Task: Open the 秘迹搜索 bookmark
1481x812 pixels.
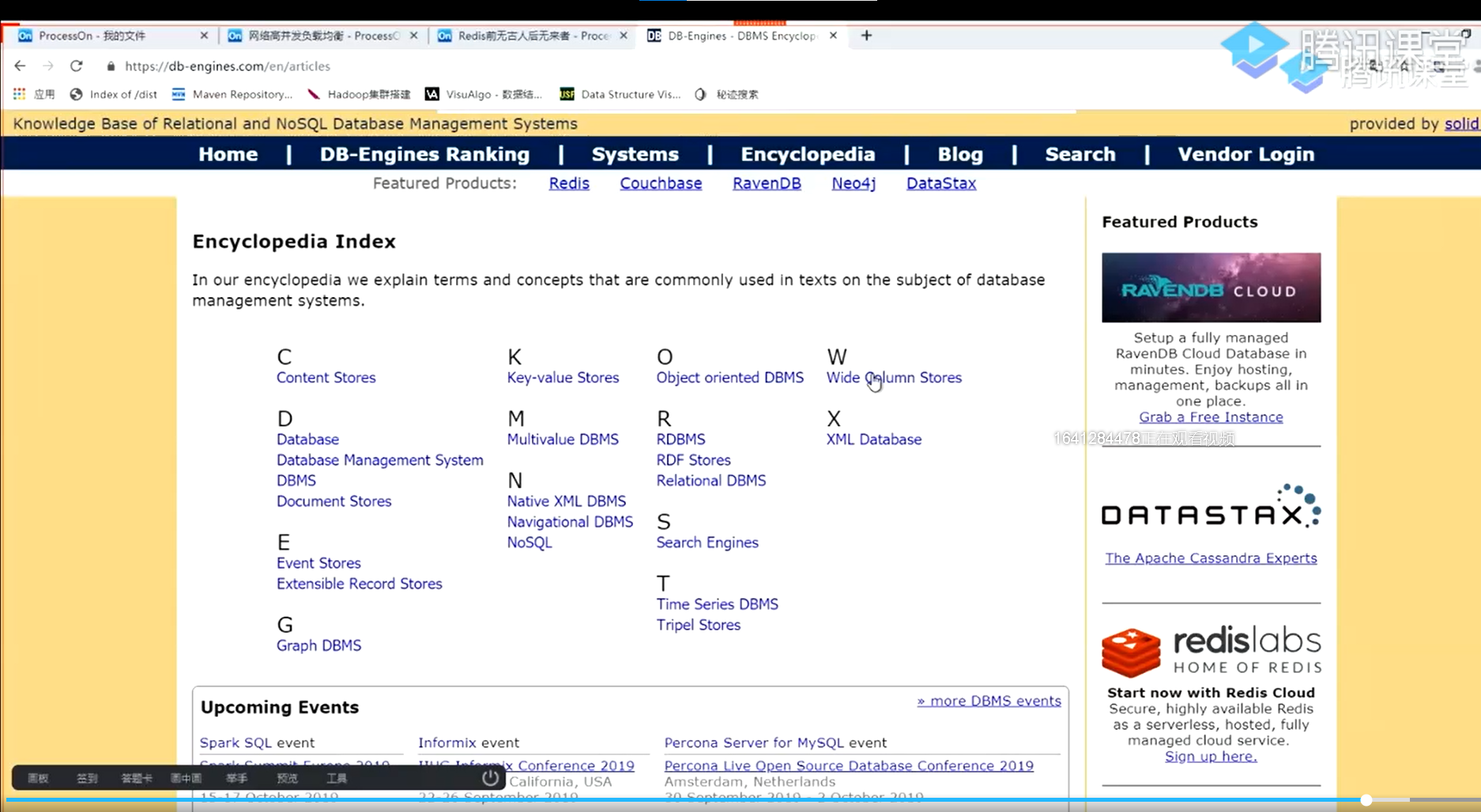Action: tap(726, 94)
